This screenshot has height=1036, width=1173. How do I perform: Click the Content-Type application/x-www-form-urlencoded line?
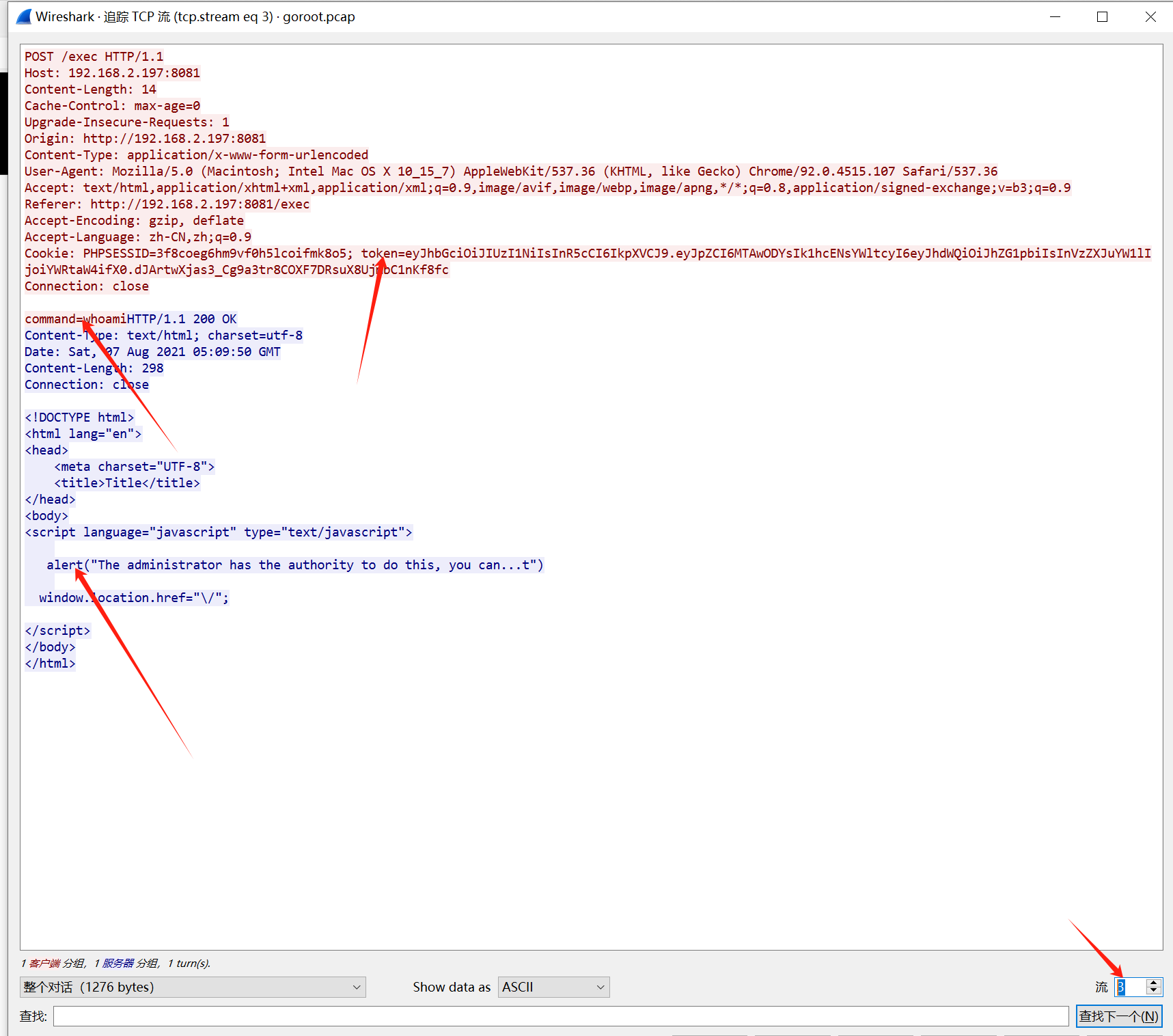click(197, 155)
